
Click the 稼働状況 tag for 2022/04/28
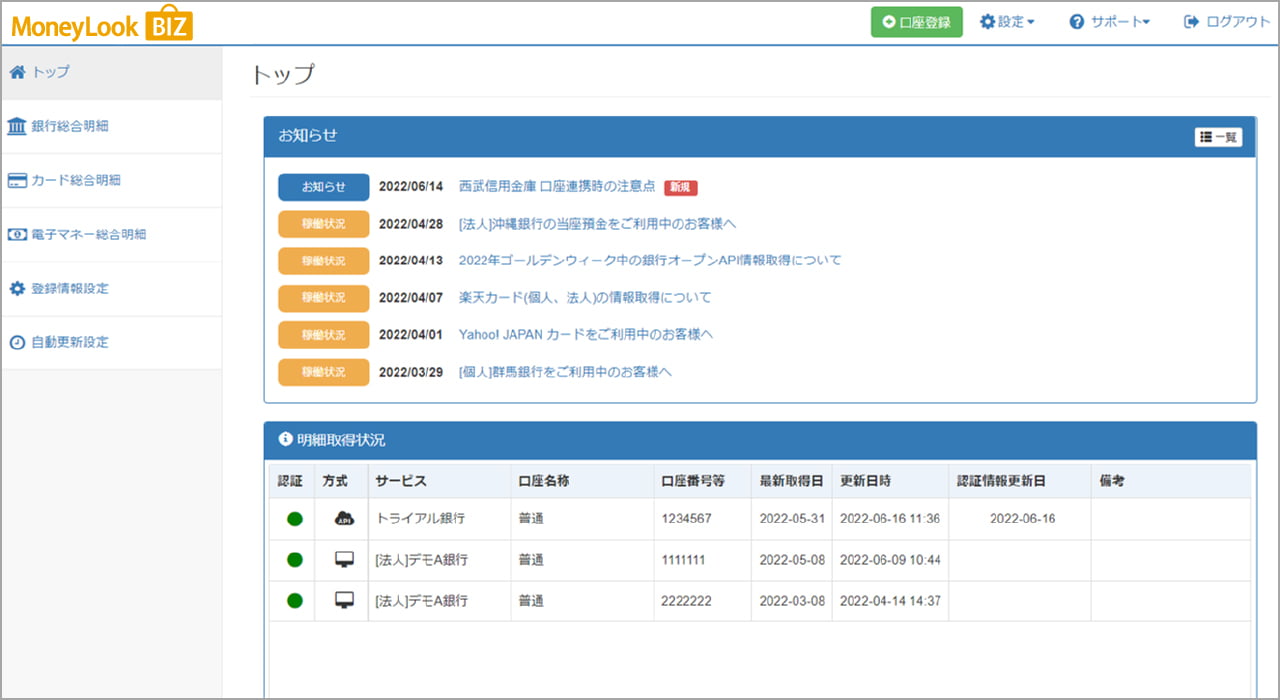(x=323, y=223)
